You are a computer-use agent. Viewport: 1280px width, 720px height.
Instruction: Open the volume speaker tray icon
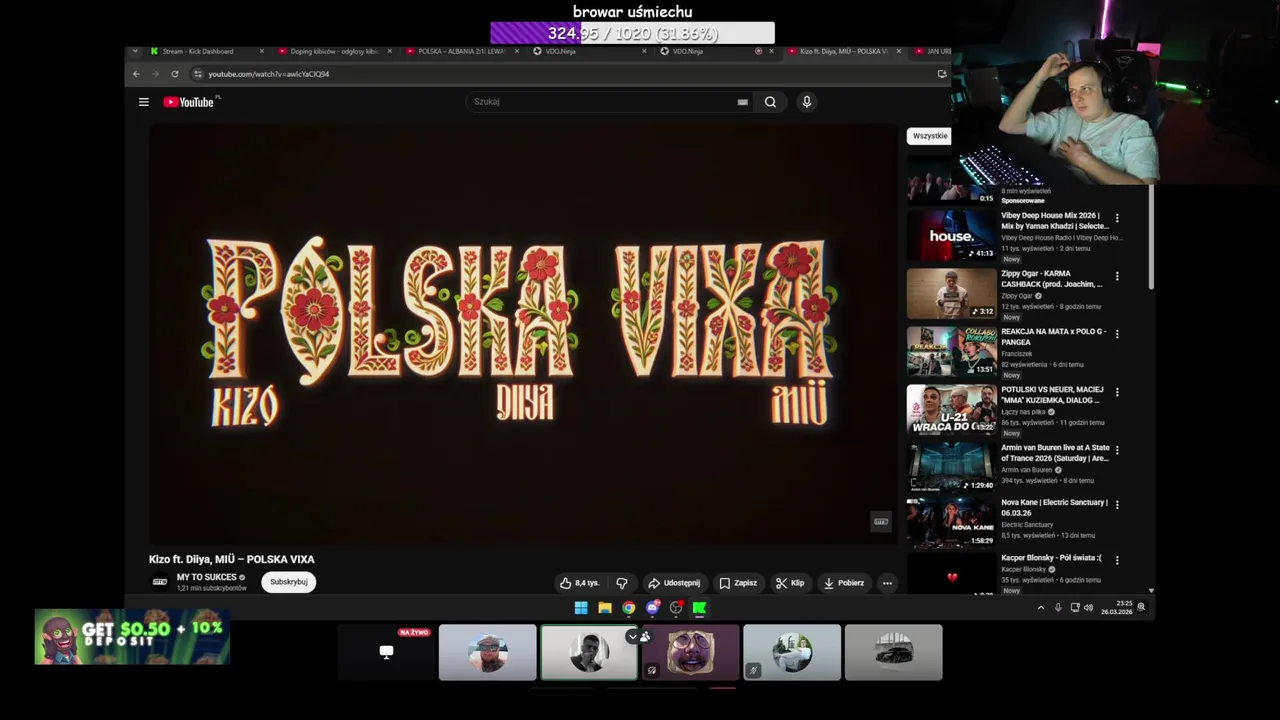coord(1089,608)
